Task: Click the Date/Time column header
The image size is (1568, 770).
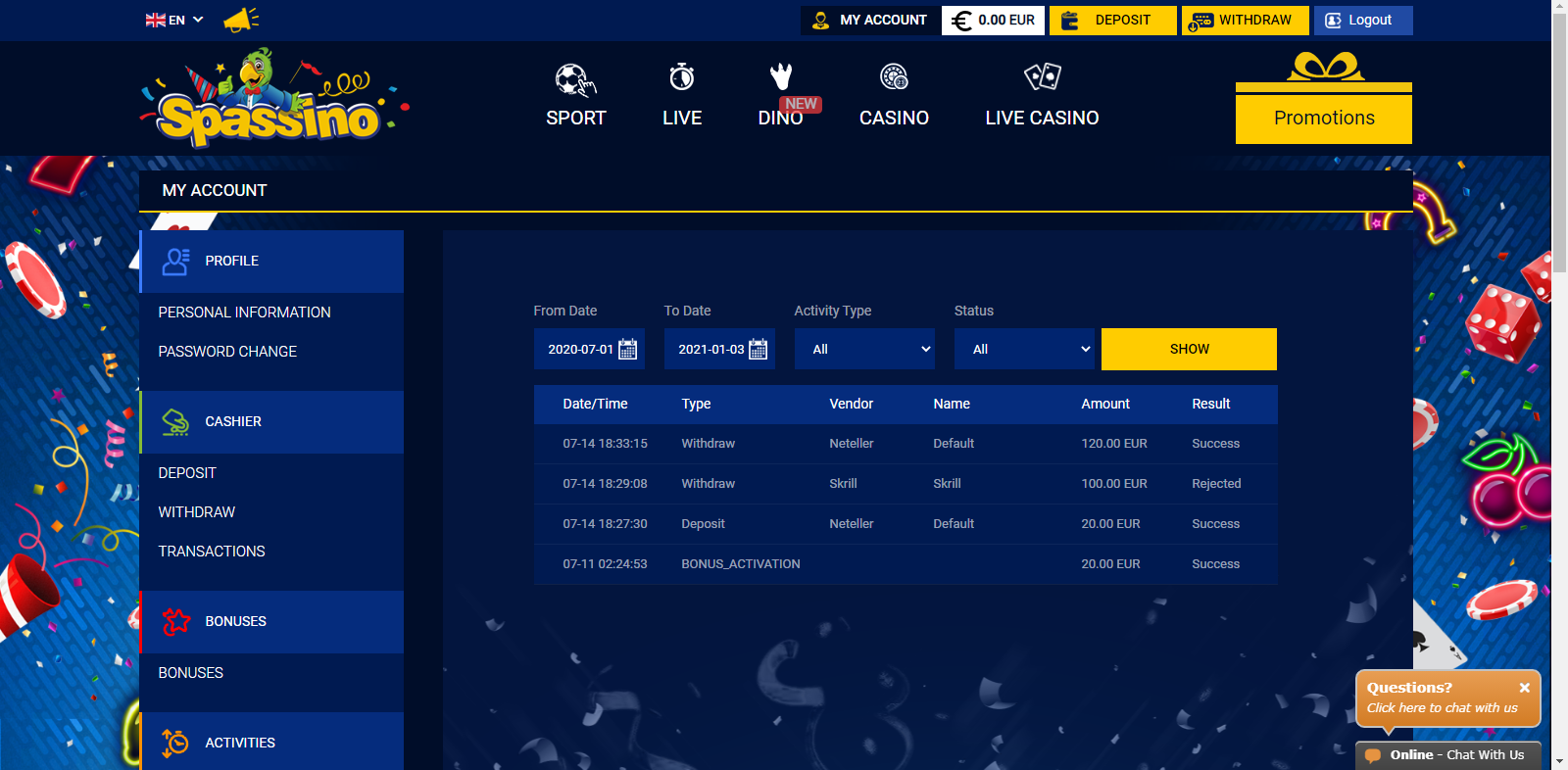Action: [595, 404]
